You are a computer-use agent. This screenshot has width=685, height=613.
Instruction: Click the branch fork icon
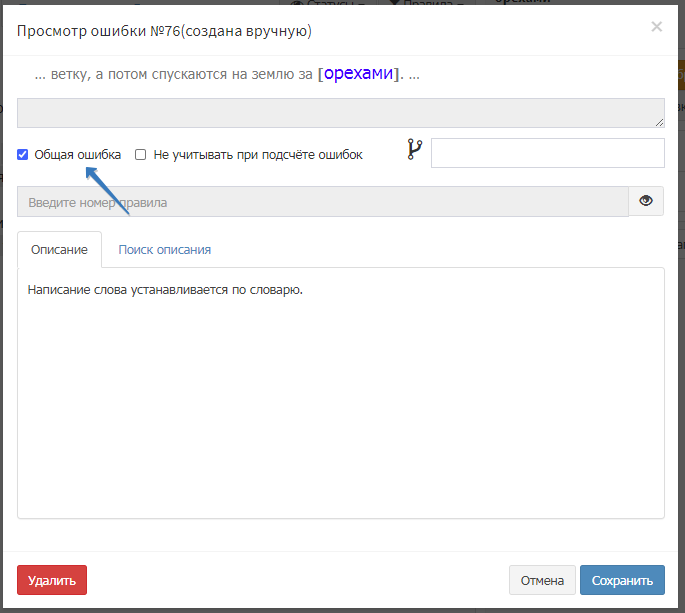coord(415,151)
